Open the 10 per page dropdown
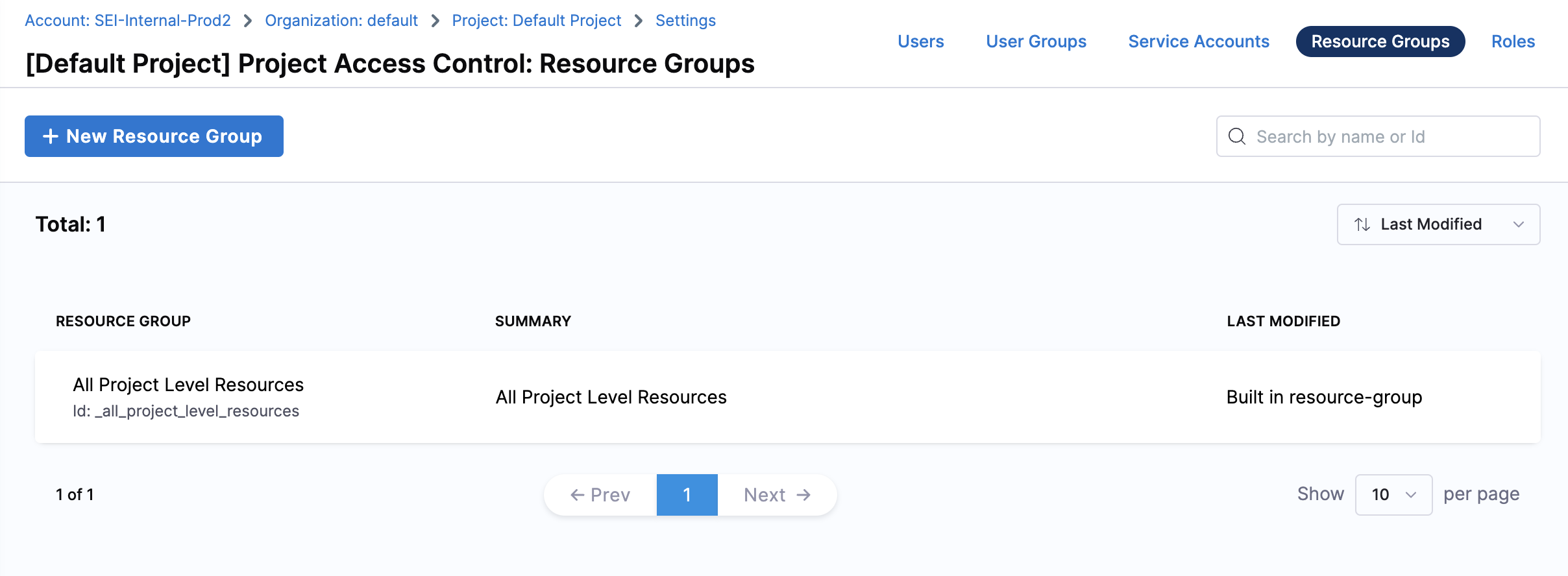Viewport: 1568px width, 576px height. pos(1393,495)
